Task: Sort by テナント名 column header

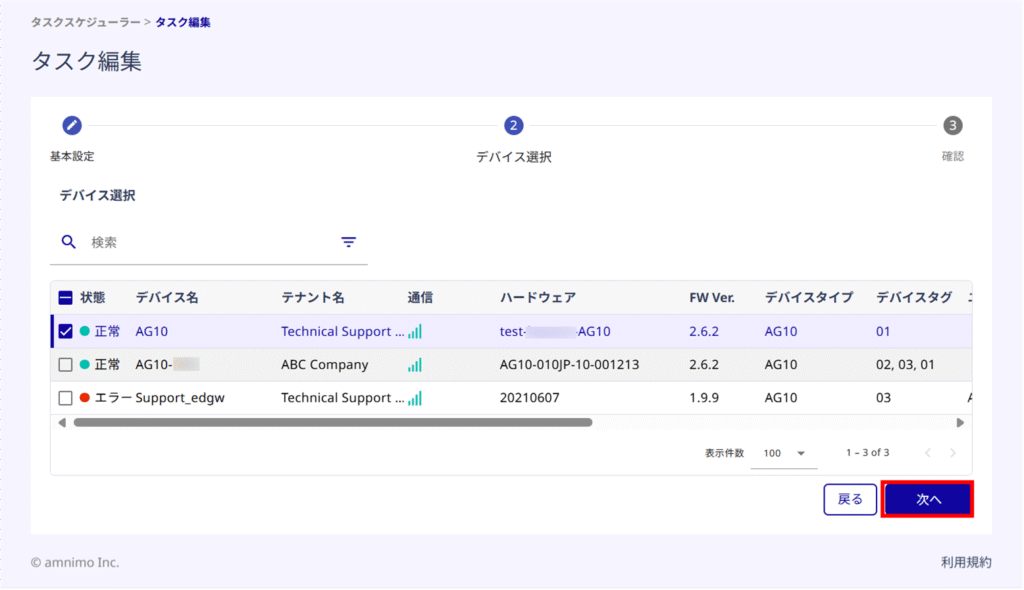Action: point(313,298)
